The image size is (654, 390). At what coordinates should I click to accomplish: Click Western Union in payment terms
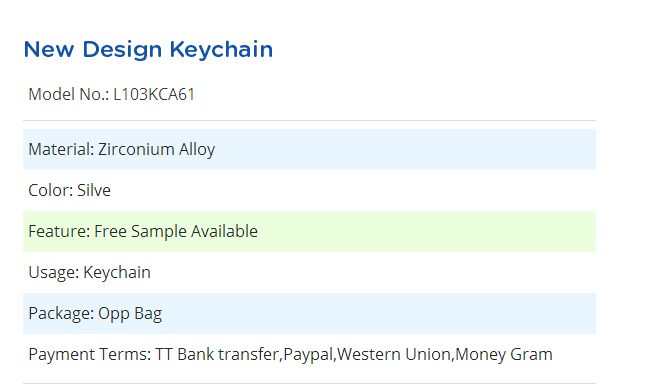point(394,354)
